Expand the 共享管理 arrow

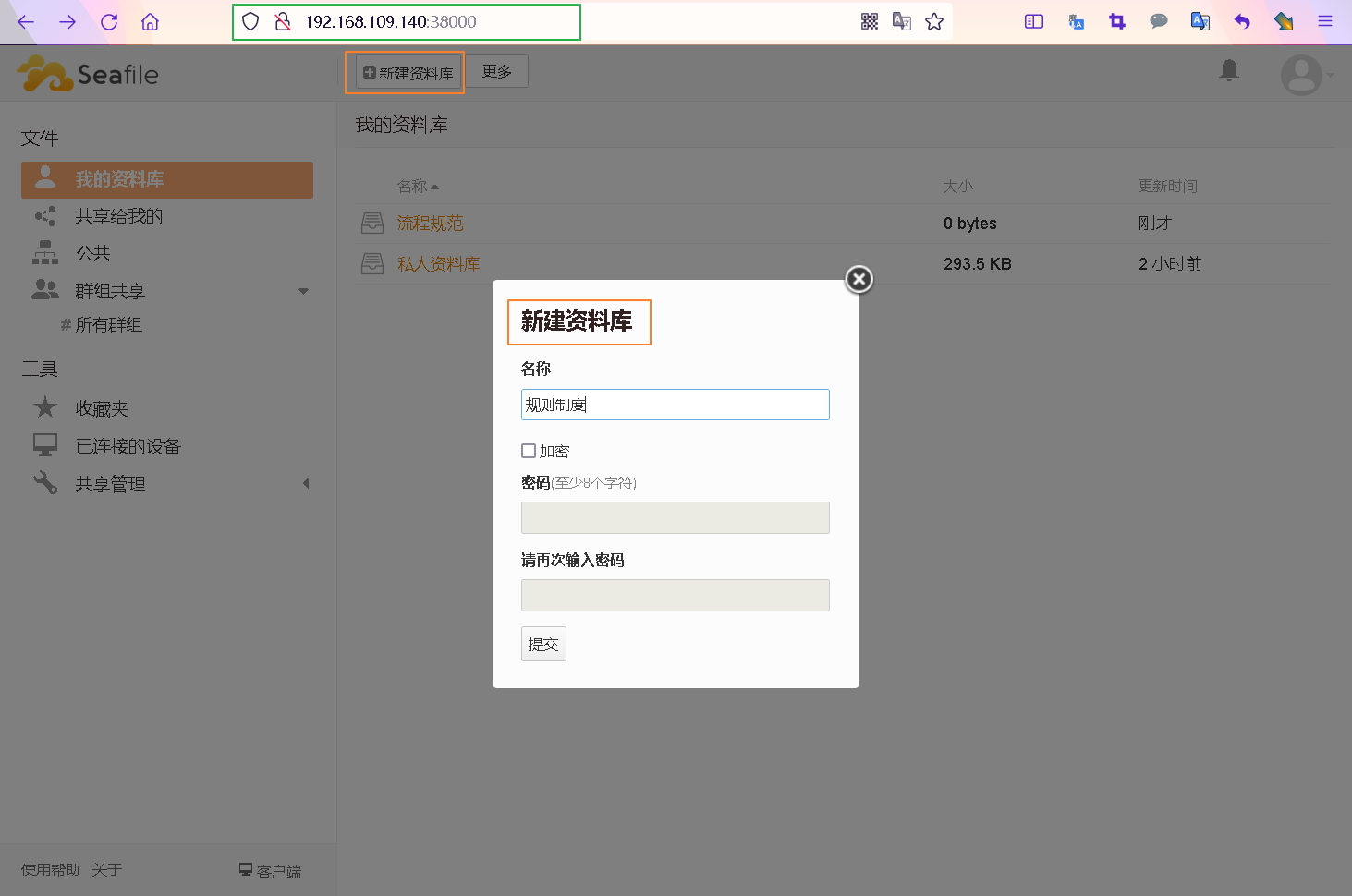[306, 483]
